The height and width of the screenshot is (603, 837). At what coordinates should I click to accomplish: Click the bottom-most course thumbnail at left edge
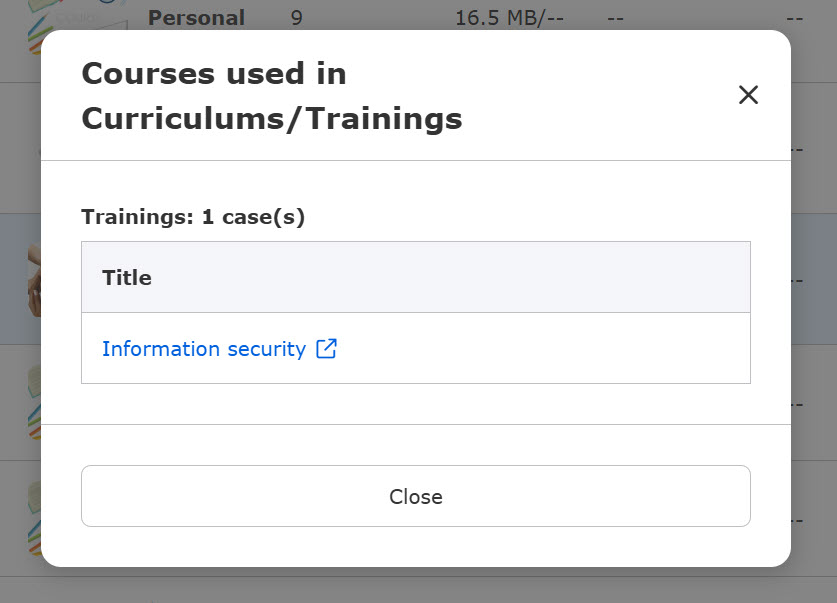(x=34, y=518)
